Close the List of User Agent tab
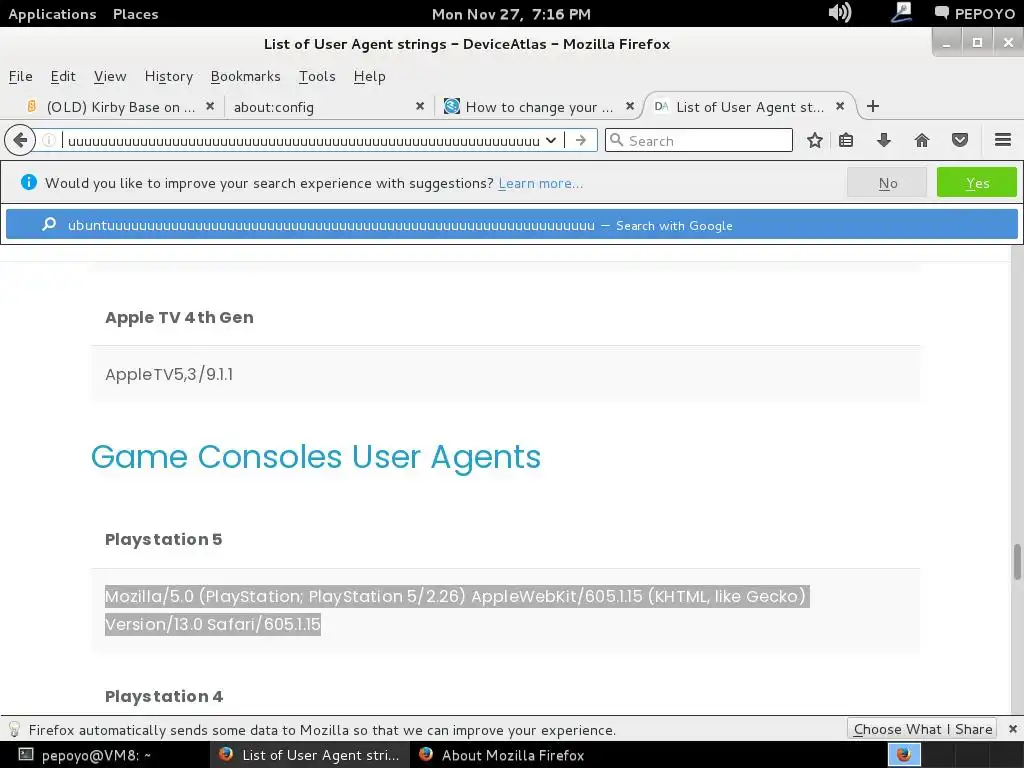The image size is (1024, 768). point(840,106)
